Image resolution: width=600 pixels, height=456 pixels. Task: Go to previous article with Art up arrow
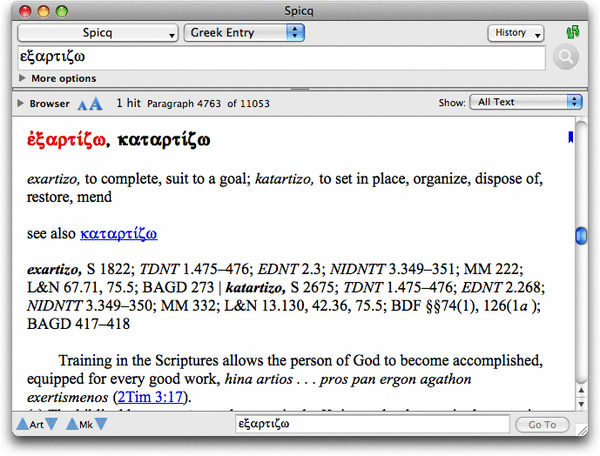click(23, 423)
